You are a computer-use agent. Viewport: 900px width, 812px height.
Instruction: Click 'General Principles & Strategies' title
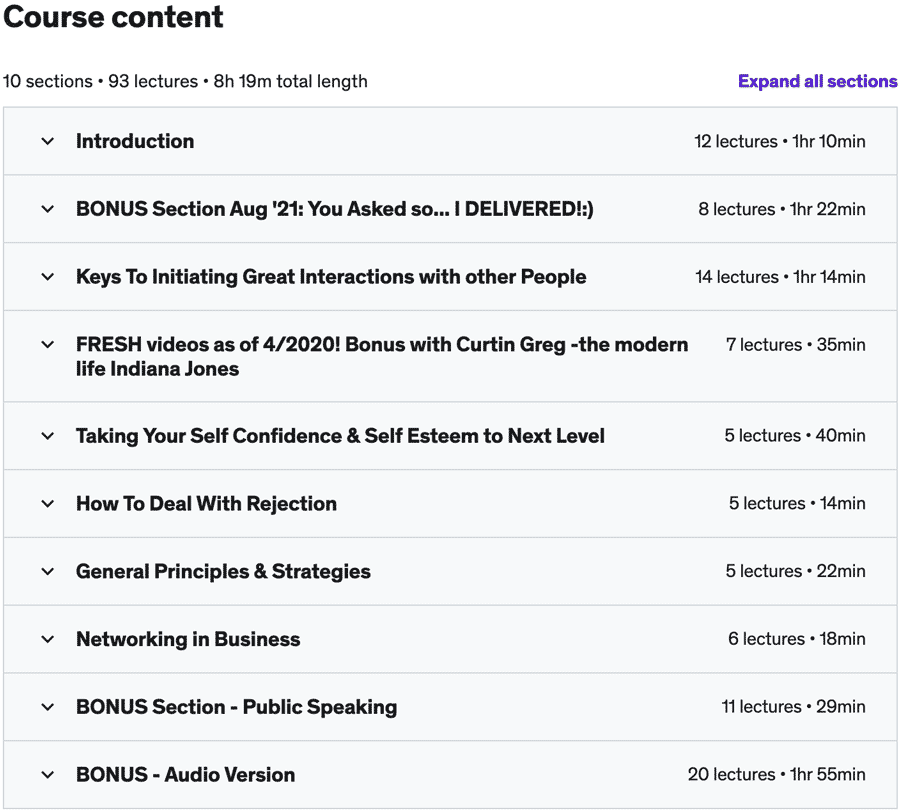pyautogui.click(x=223, y=571)
